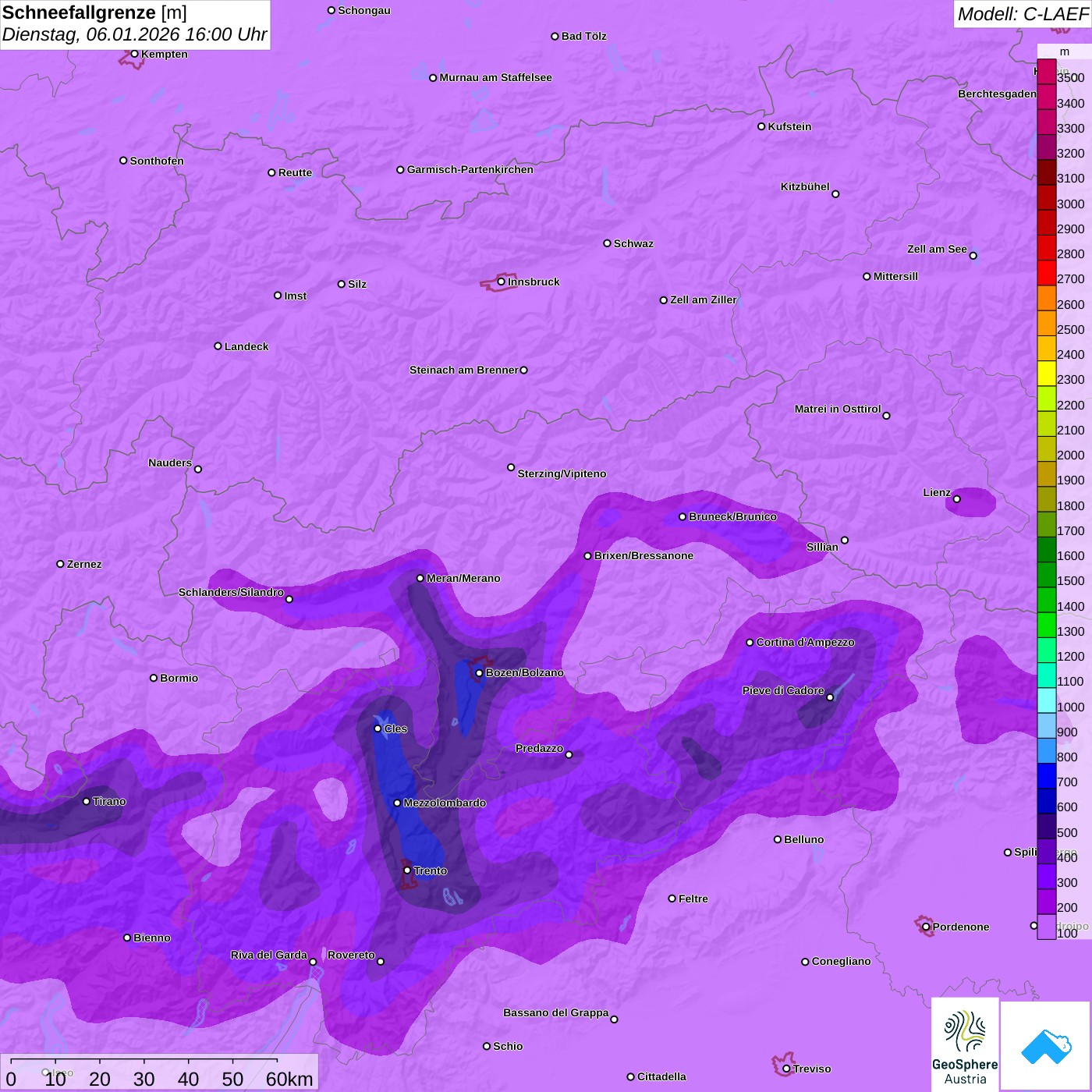Click the date Dienstag, 06.01.2026 16:00 Uhr
This screenshot has height=1092, width=1092.
point(134,35)
